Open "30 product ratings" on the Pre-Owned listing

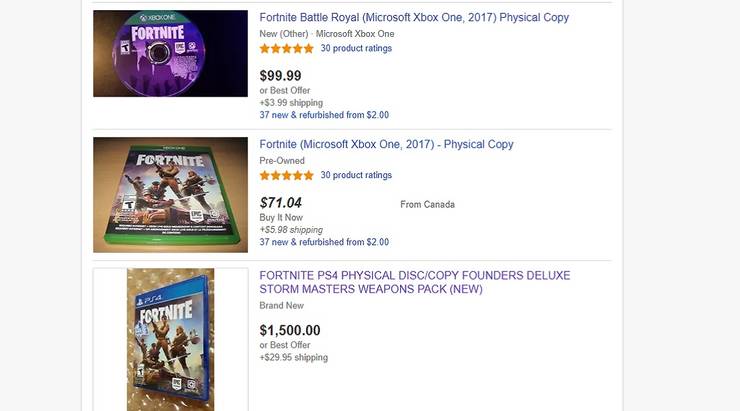(x=356, y=175)
